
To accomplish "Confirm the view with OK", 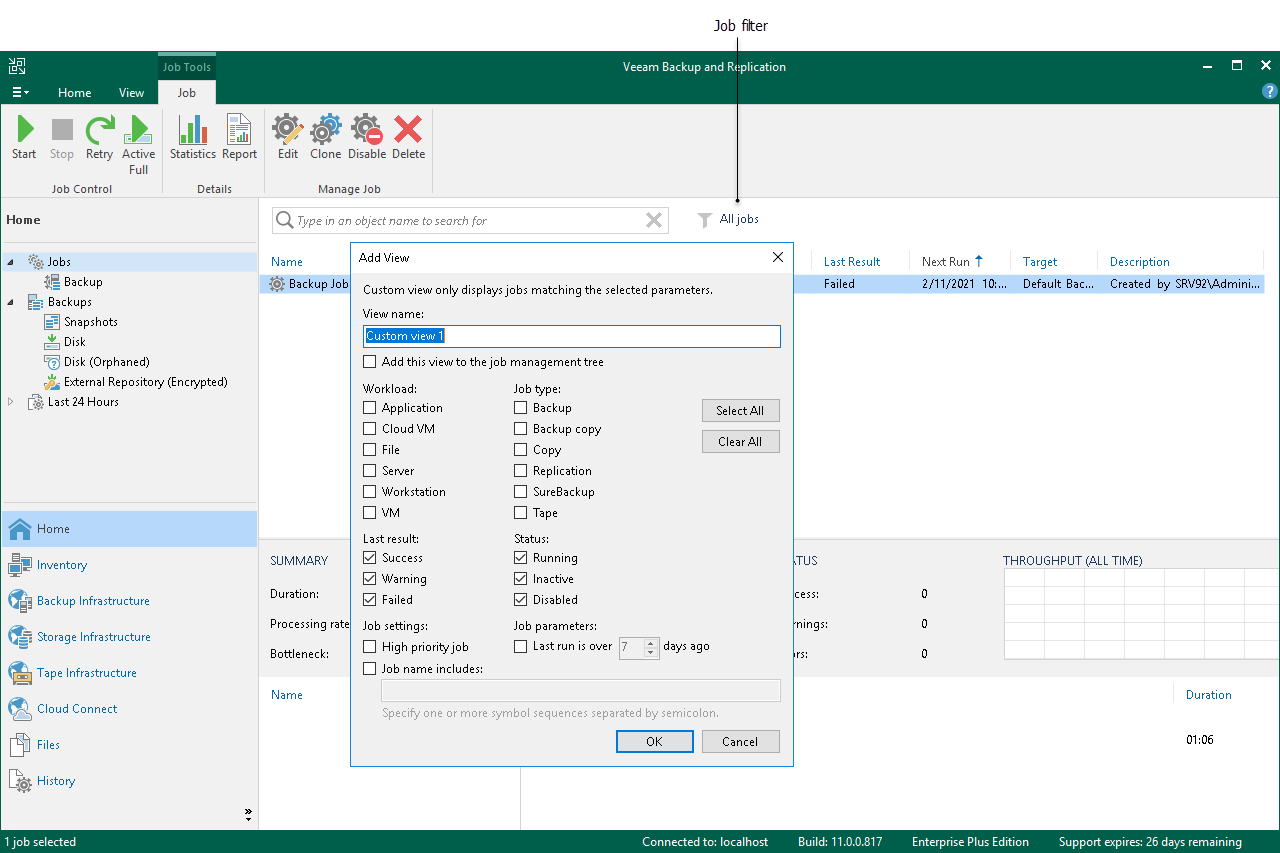I will (655, 742).
